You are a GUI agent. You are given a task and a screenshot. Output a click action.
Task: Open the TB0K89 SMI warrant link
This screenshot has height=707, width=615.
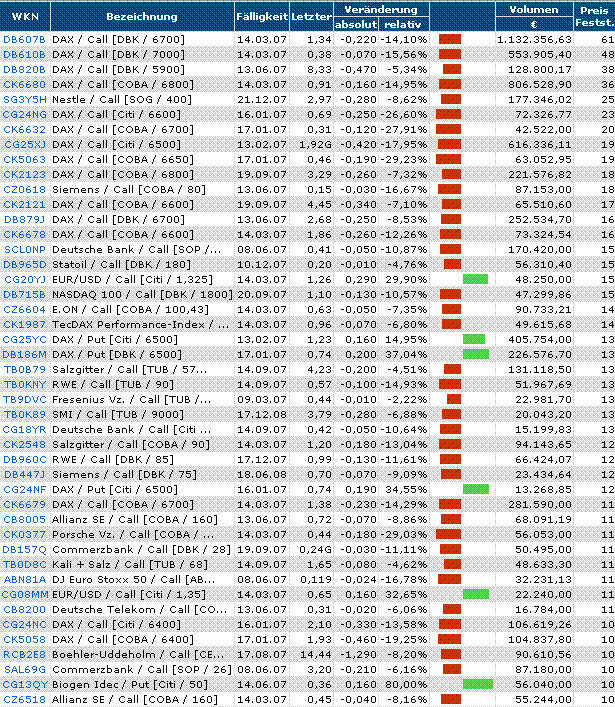(x=25, y=414)
